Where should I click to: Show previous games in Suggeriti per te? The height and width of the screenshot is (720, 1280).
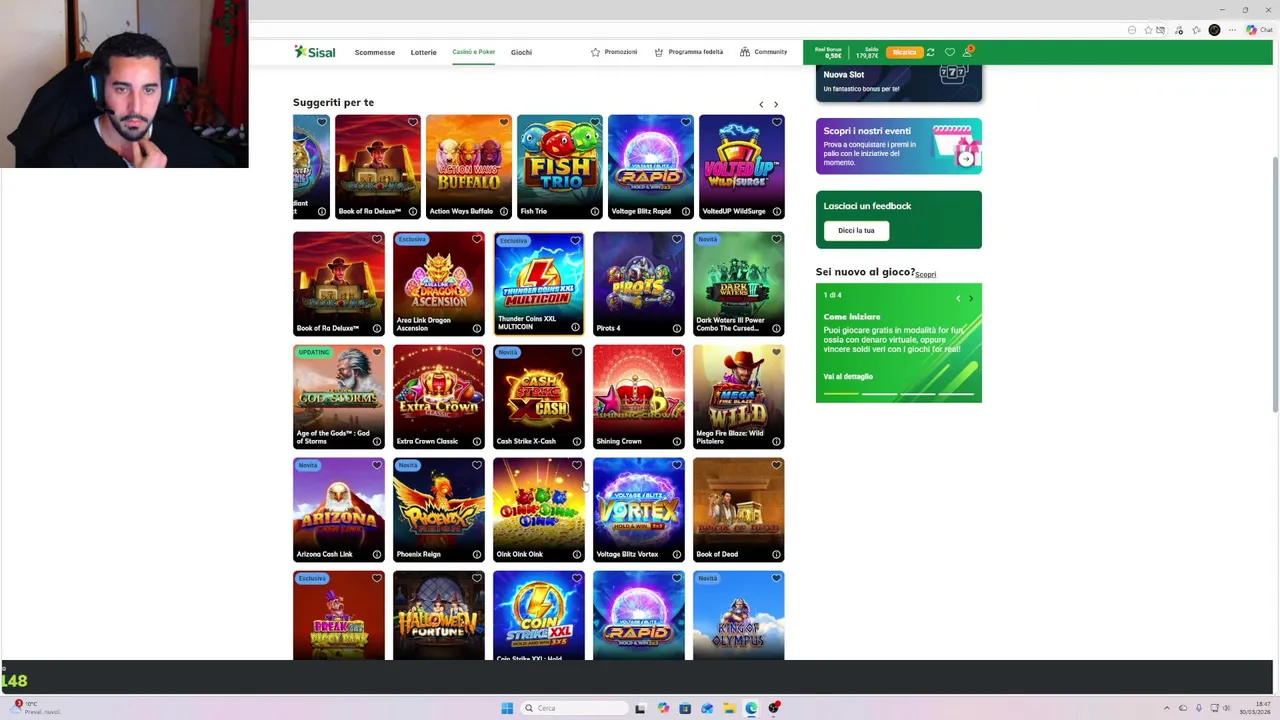click(x=761, y=104)
